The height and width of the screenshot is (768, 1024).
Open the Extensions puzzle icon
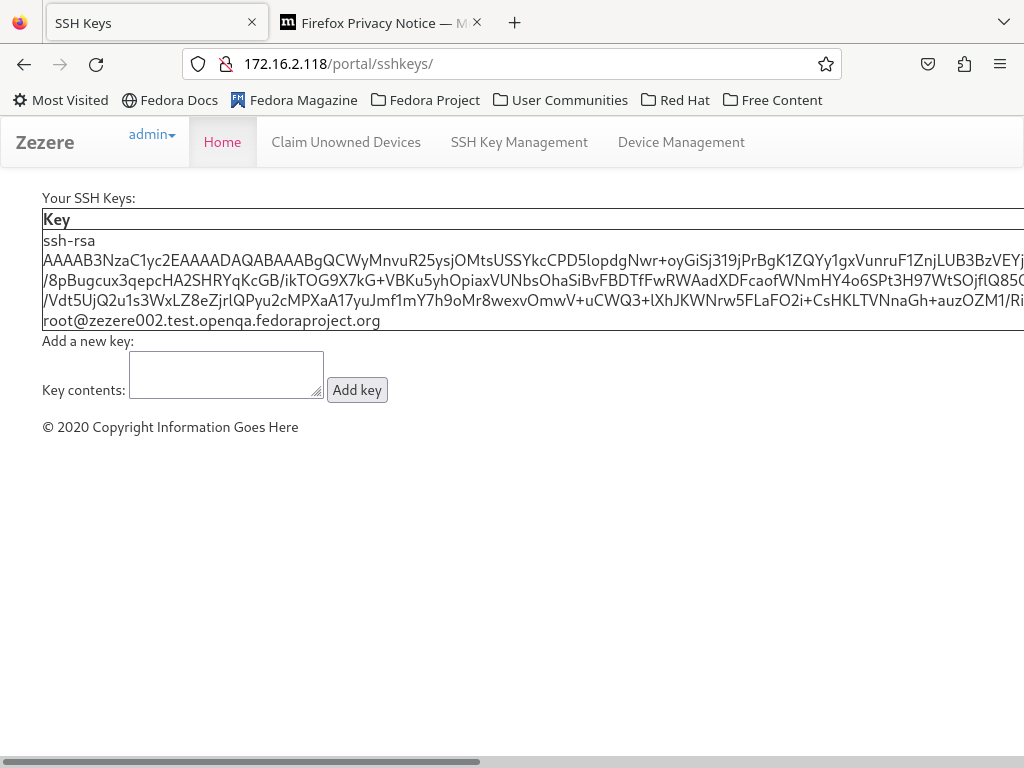964,64
